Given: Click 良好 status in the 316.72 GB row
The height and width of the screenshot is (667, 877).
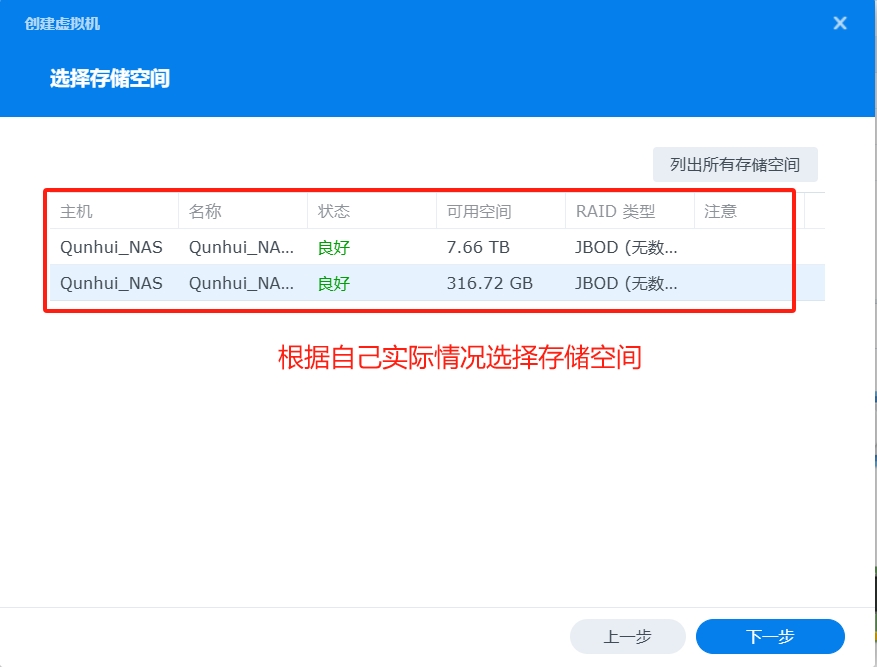Looking at the screenshot, I should [x=334, y=283].
